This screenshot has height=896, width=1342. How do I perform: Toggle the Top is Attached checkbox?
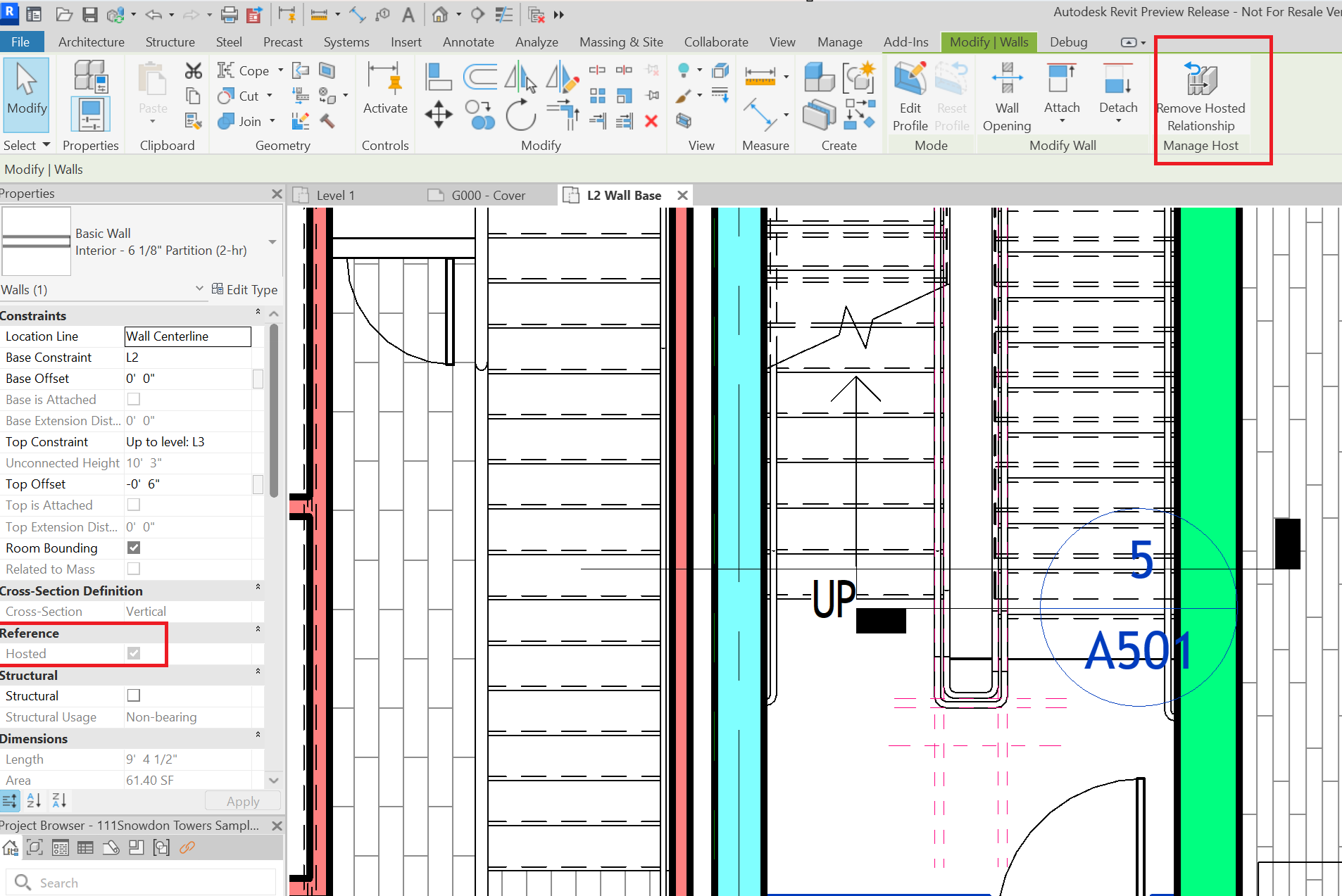pyautogui.click(x=134, y=505)
